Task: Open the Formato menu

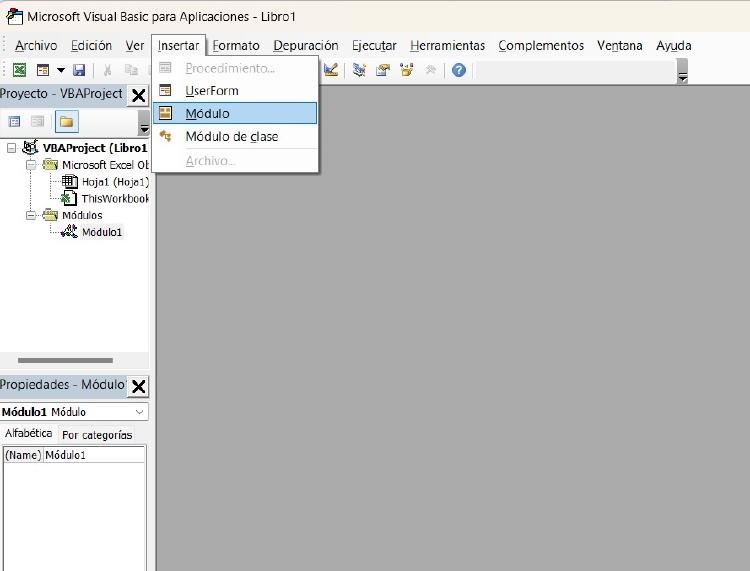Action: click(x=236, y=45)
